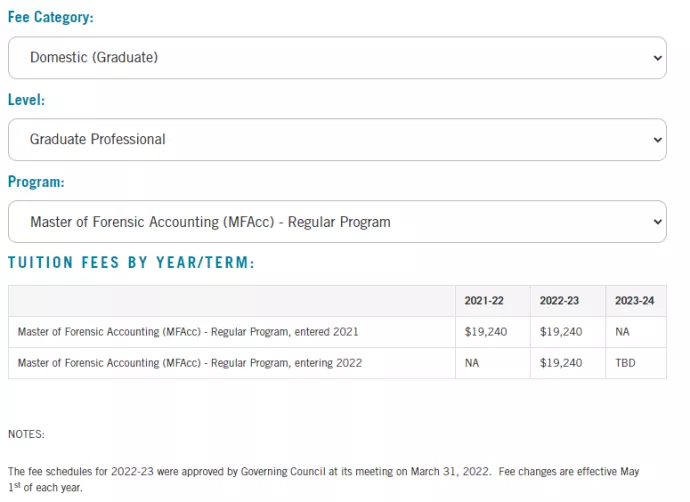Click the 2021-22 column header
This screenshot has height=502, width=690.
484,300
